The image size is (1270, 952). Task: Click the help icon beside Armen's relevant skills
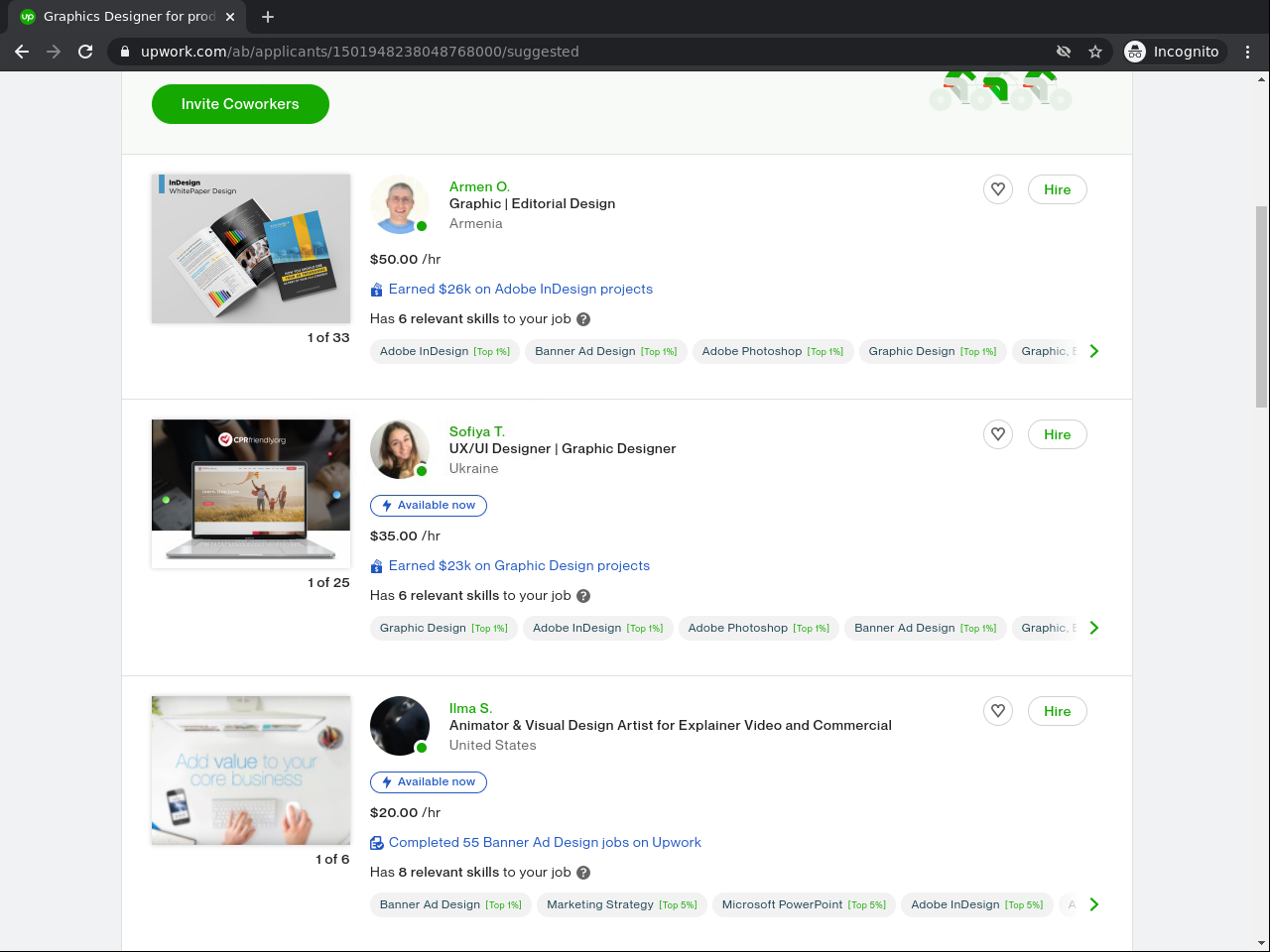click(x=583, y=319)
